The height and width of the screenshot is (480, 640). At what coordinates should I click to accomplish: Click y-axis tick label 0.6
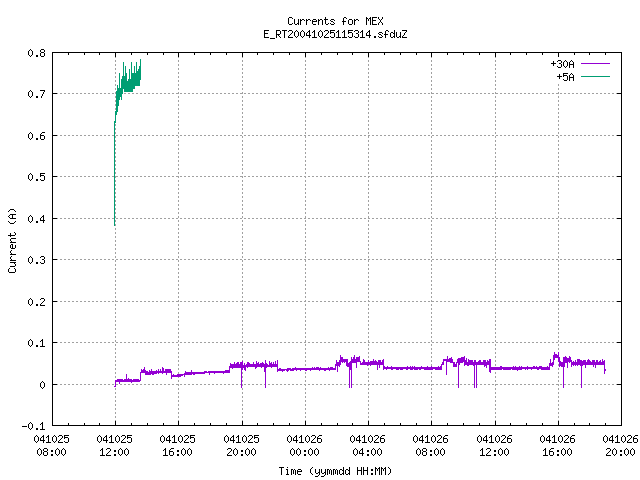pyautogui.click(x=36, y=136)
